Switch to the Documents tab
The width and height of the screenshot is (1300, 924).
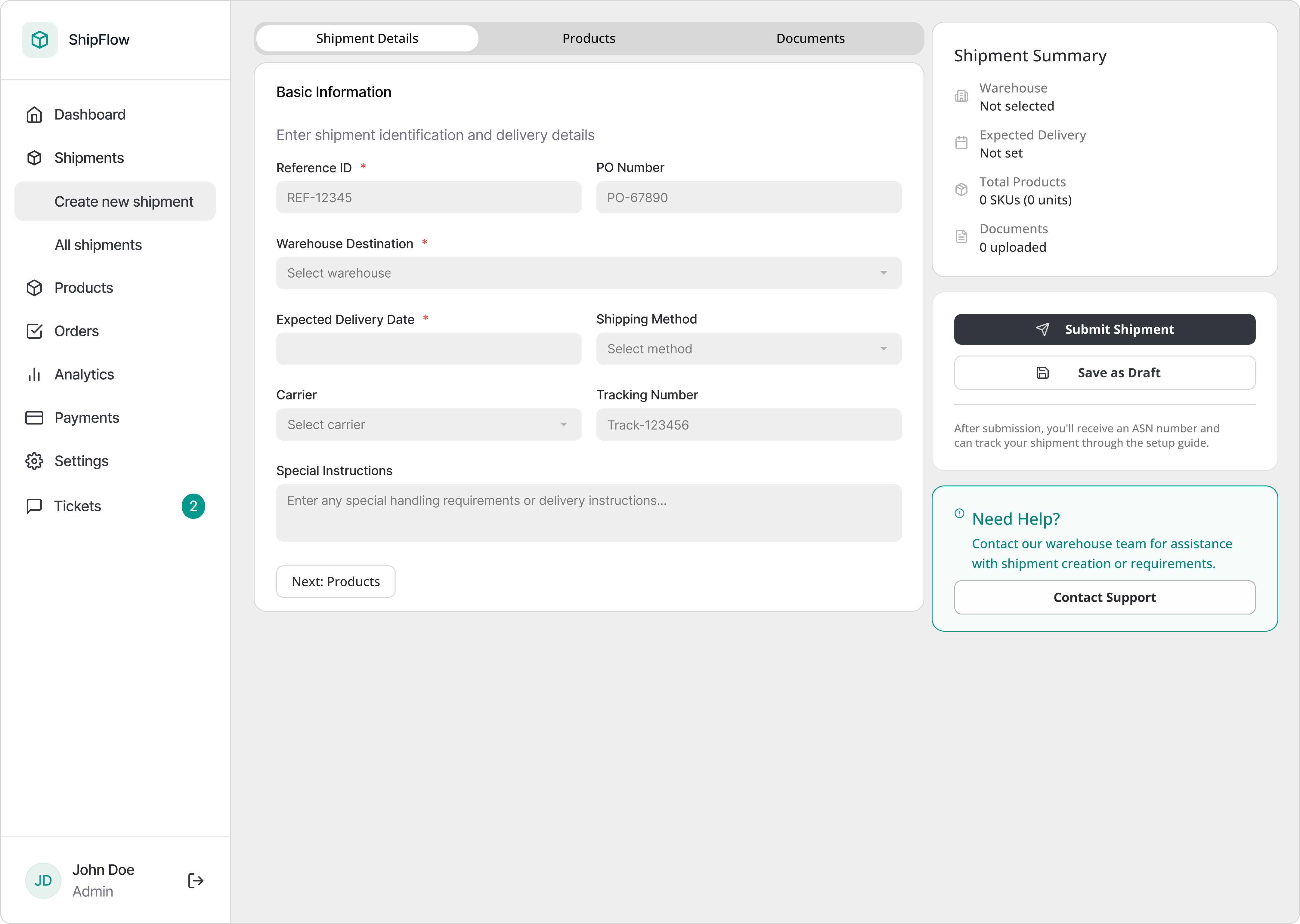(809, 39)
